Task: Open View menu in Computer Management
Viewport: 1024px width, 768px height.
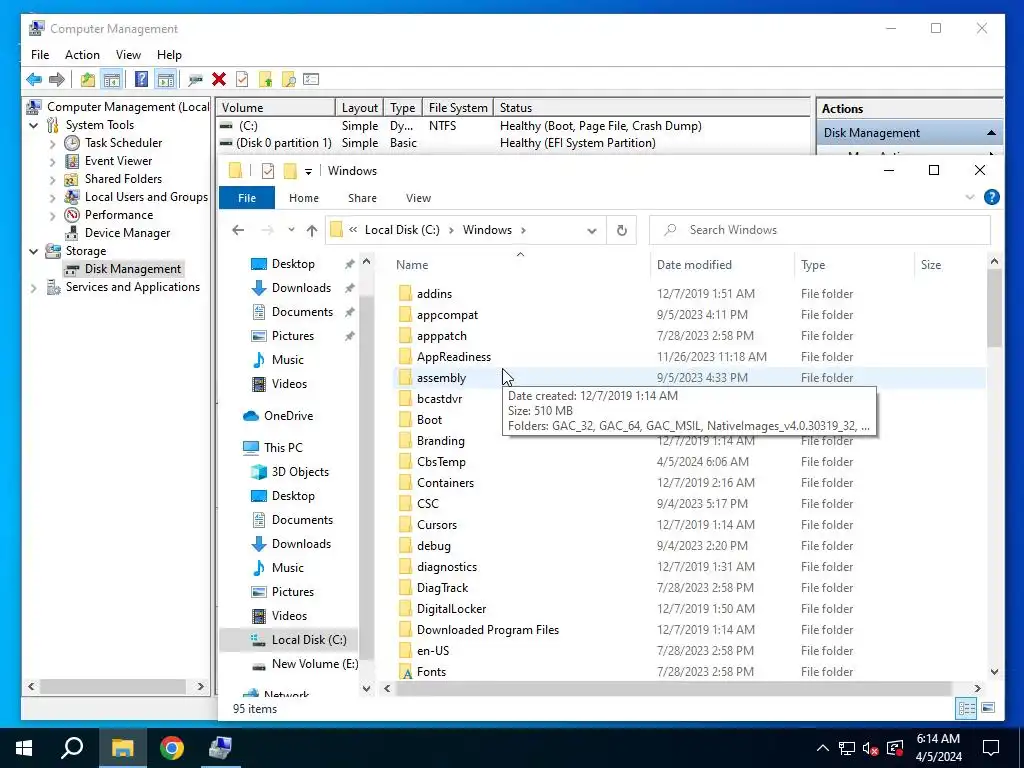Action: coord(128,55)
